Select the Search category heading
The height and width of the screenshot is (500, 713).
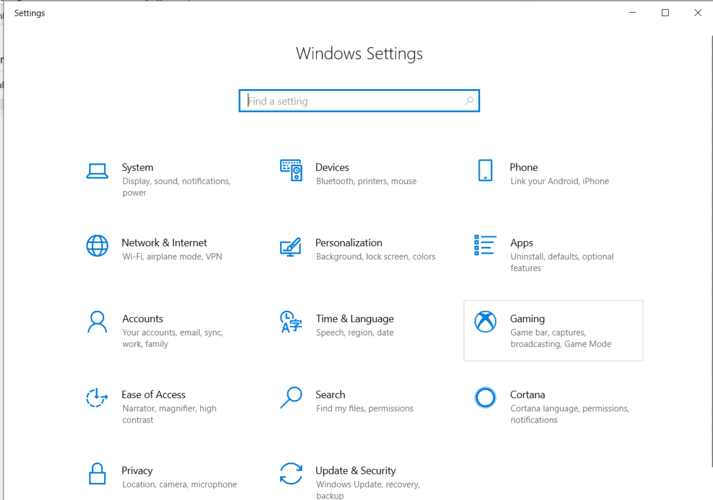[x=331, y=395]
